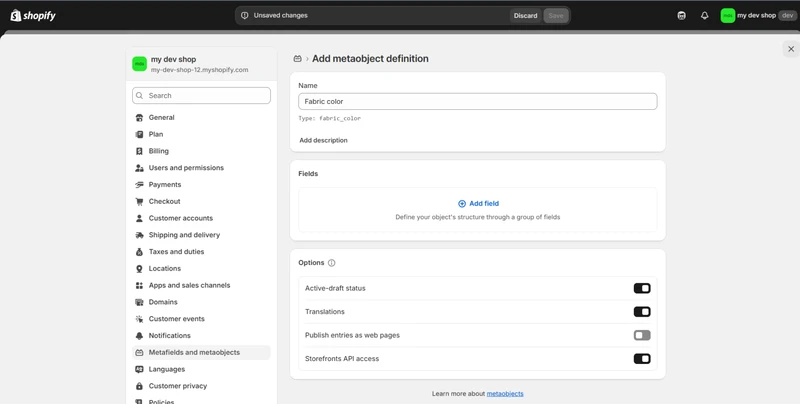
Task: Open Customer accounts settings
Action: [x=201, y=218]
